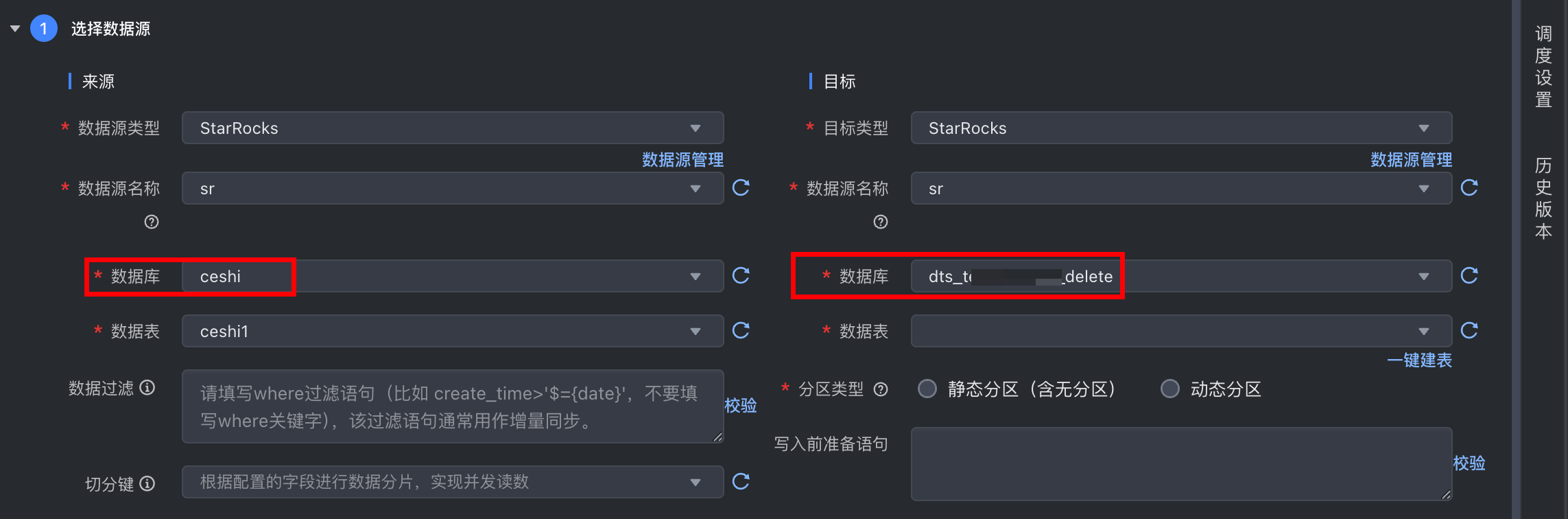Open the 历史版本 side tab
Viewport: 1568px width, 519px height.
pyautogui.click(x=1543, y=198)
